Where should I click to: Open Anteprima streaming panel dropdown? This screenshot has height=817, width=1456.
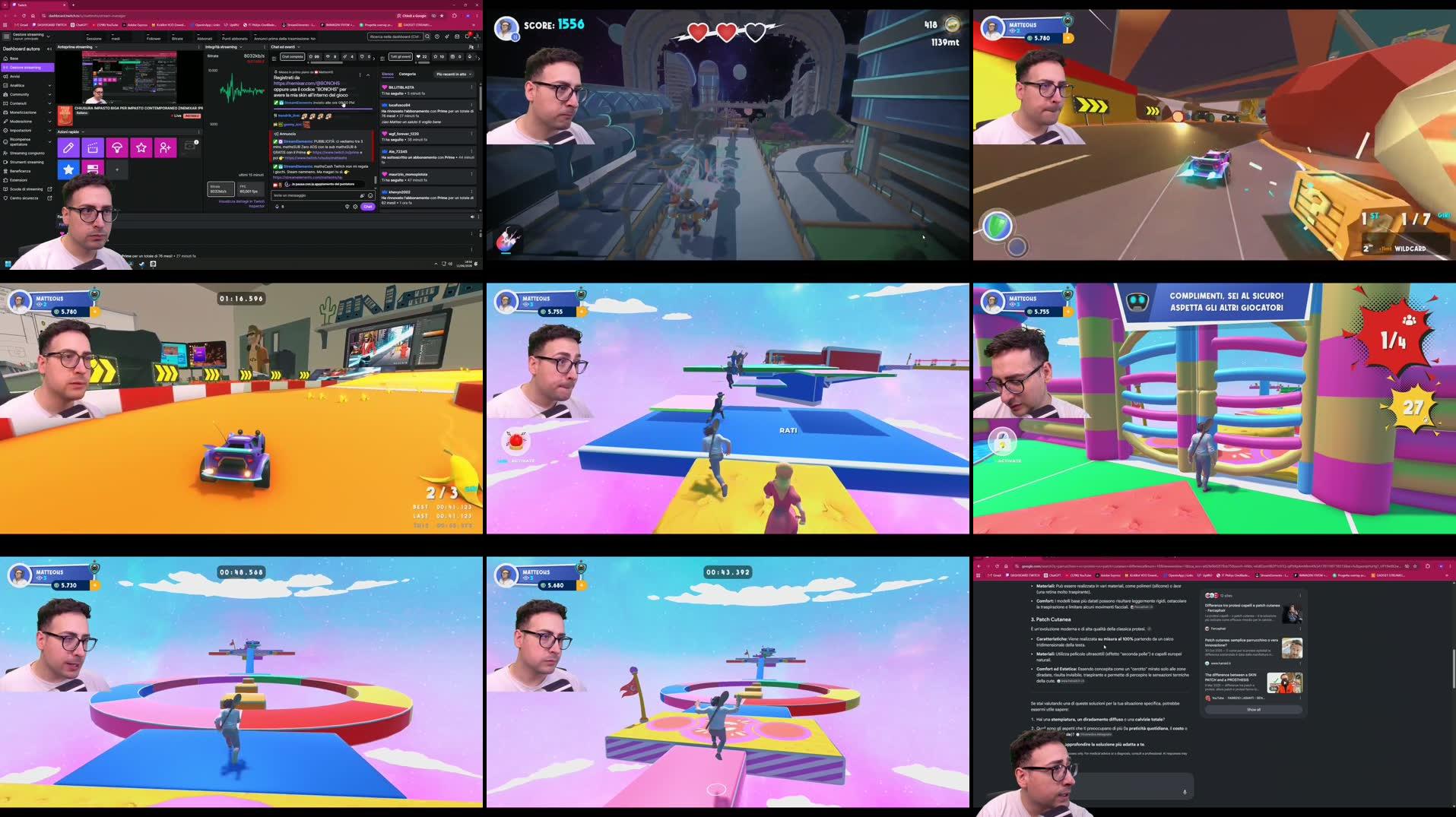point(96,47)
